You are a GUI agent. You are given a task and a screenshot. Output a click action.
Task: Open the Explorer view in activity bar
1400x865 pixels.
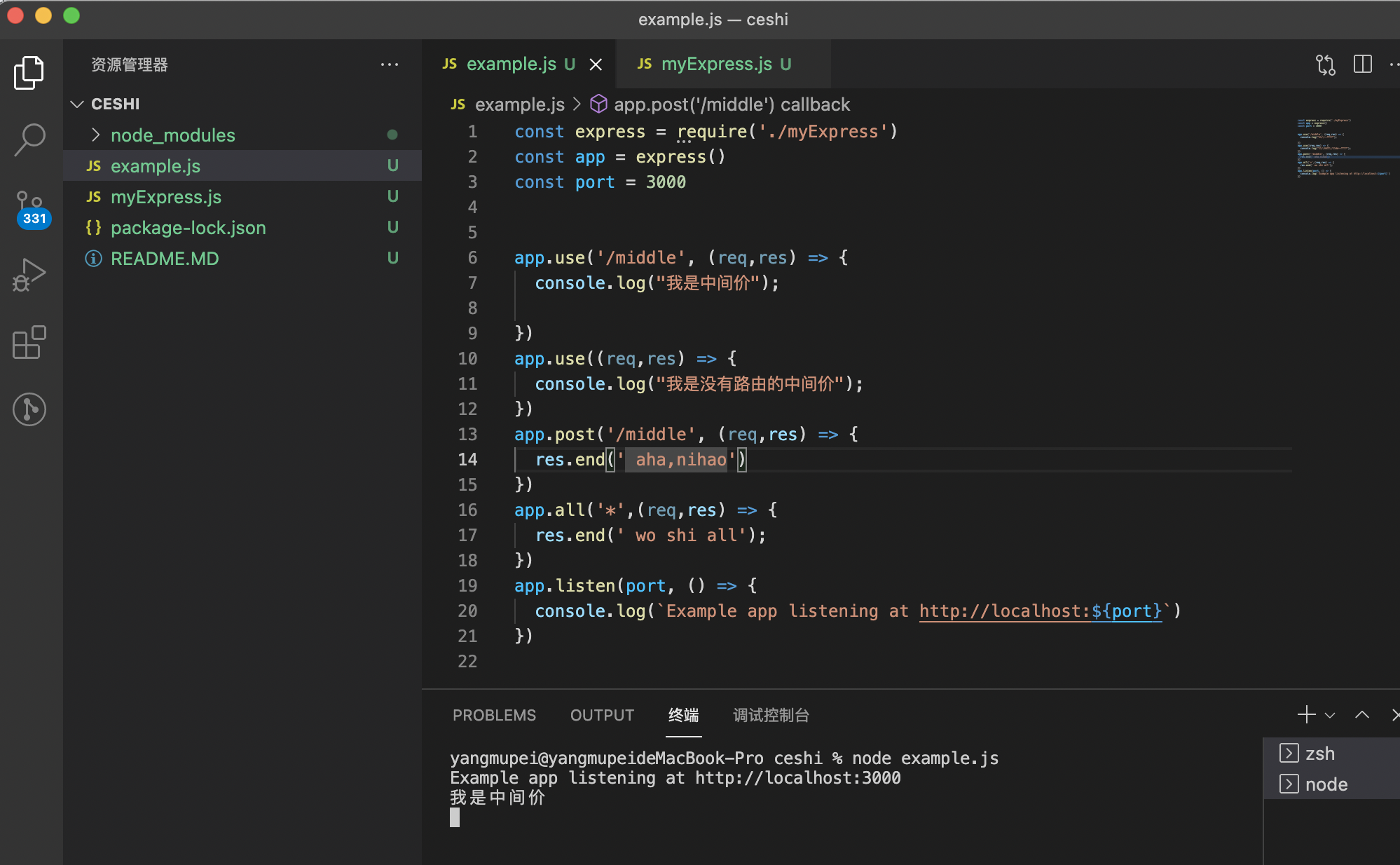click(x=29, y=72)
